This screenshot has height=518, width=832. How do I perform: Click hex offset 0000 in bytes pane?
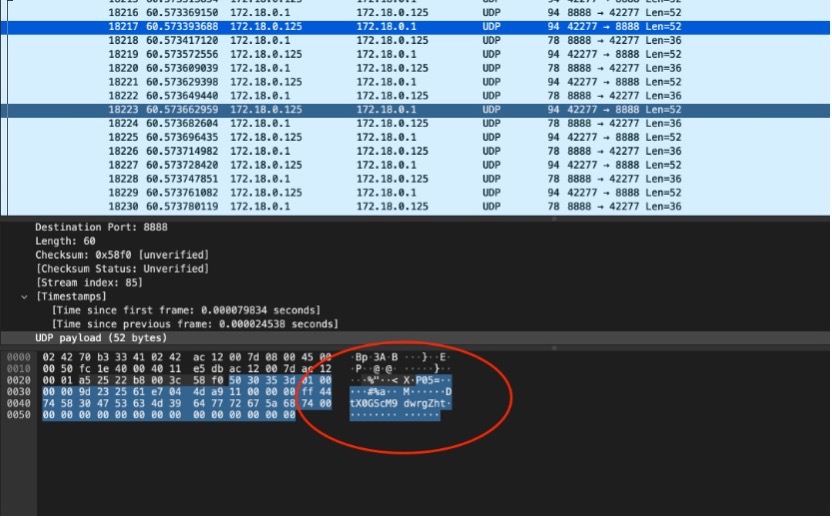[x=19, y=357]
